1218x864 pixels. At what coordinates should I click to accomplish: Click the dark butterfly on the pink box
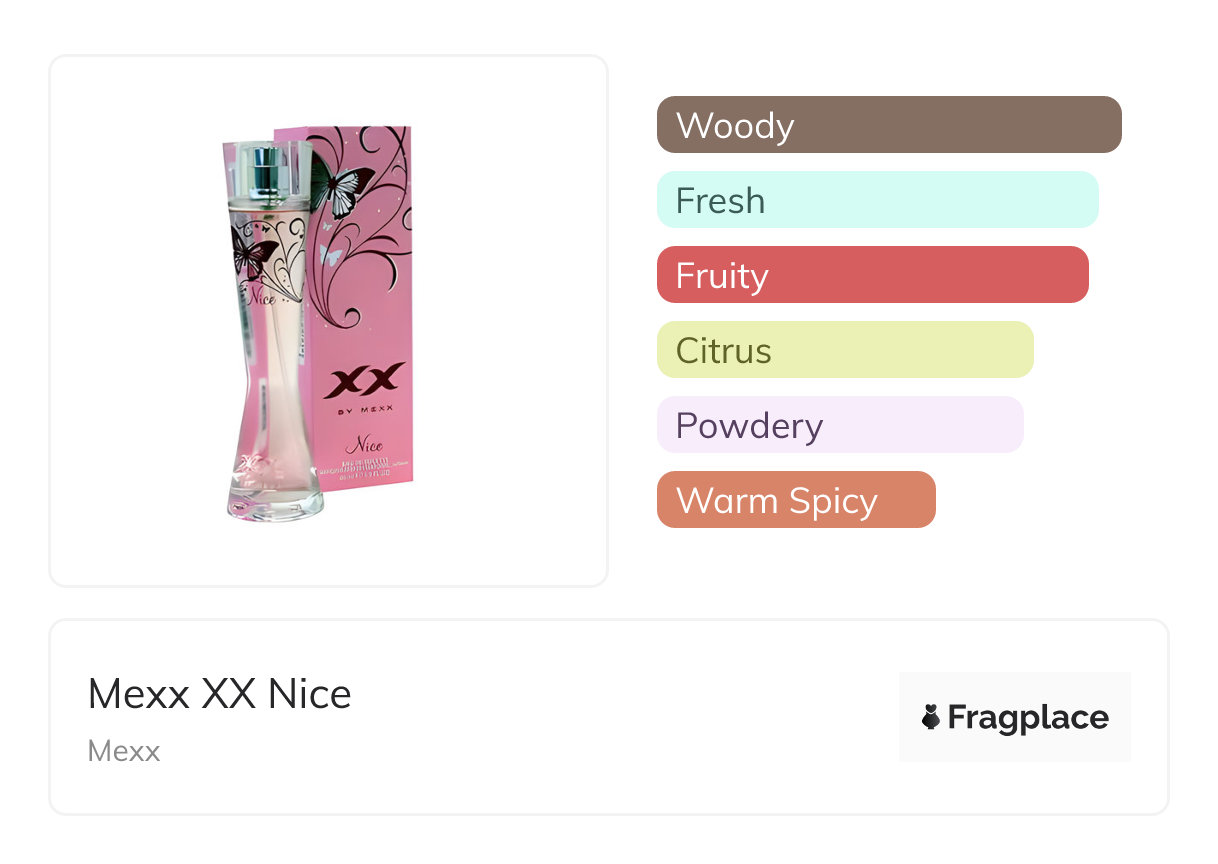pyautogui.click(x=340, y=185)
